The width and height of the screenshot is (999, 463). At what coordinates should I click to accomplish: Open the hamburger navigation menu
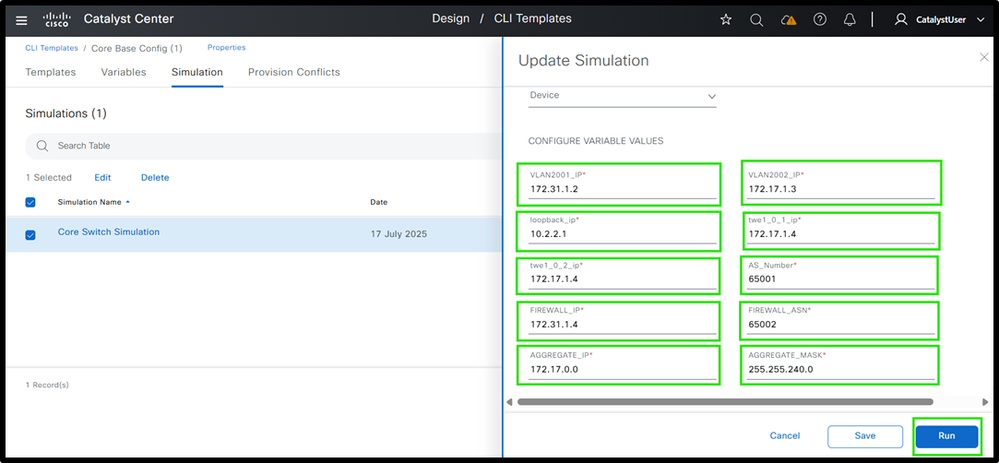coord(22,20)
